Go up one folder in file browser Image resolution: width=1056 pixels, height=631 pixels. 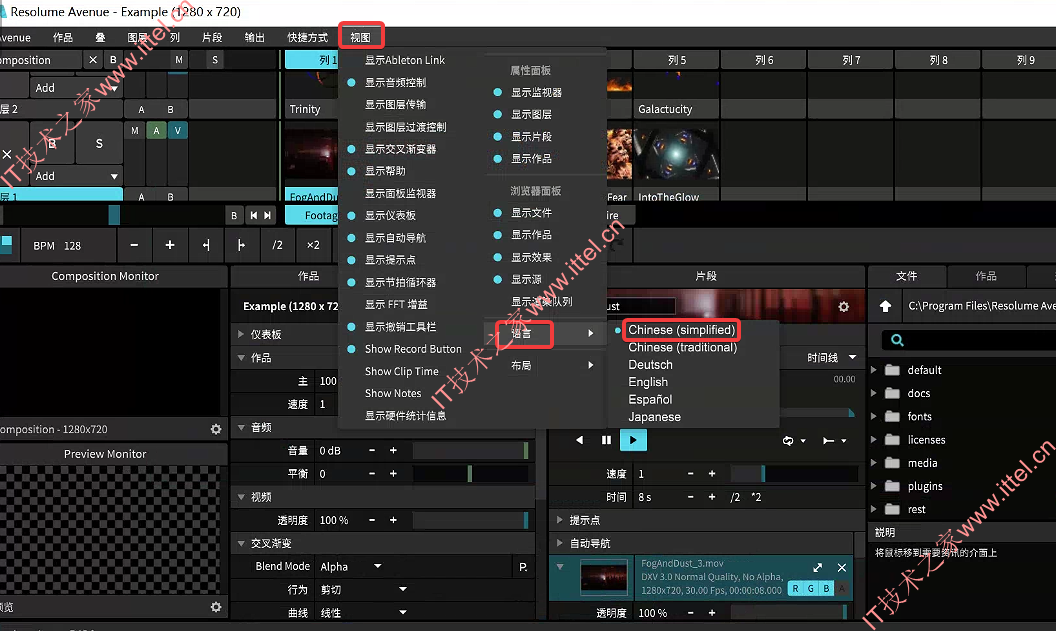click(885, 306)
